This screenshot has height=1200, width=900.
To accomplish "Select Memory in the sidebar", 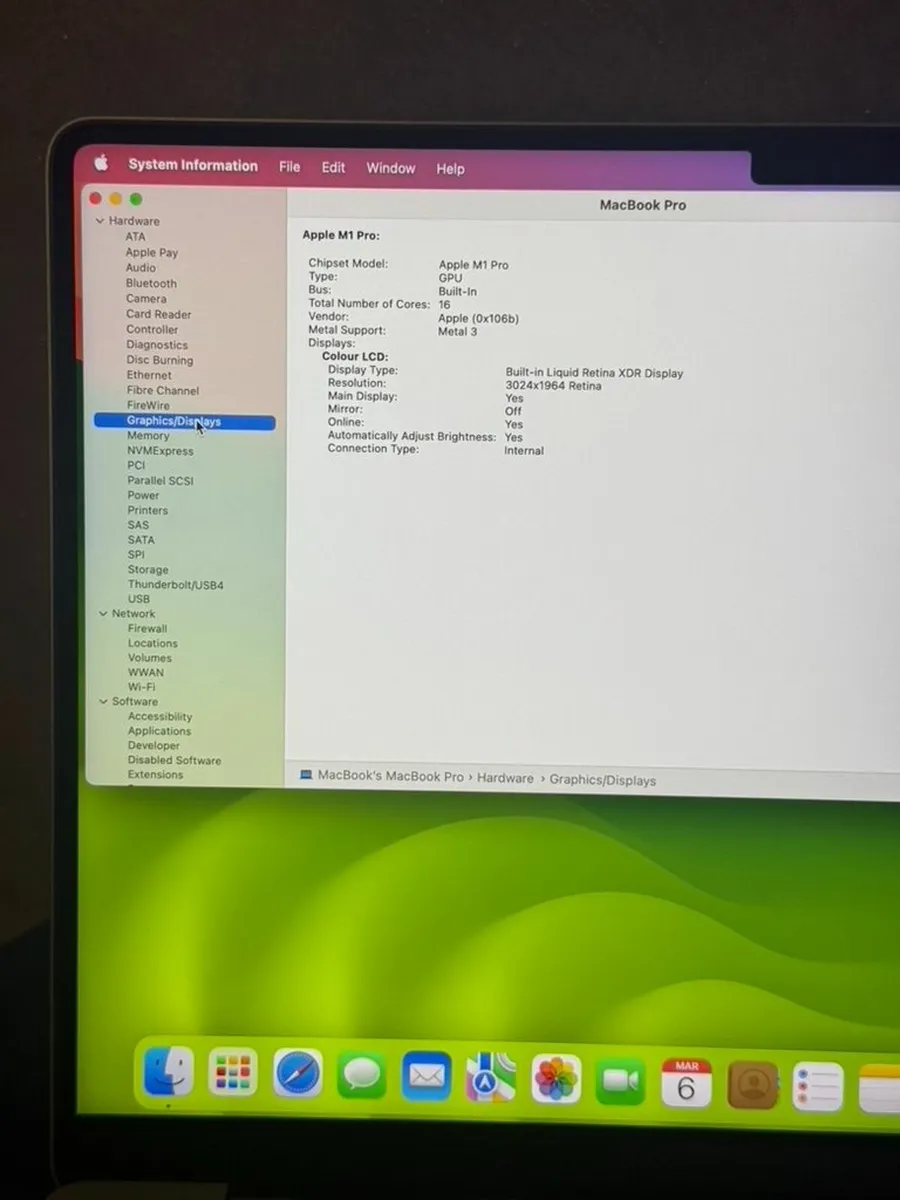I will [x=148, y=436].
